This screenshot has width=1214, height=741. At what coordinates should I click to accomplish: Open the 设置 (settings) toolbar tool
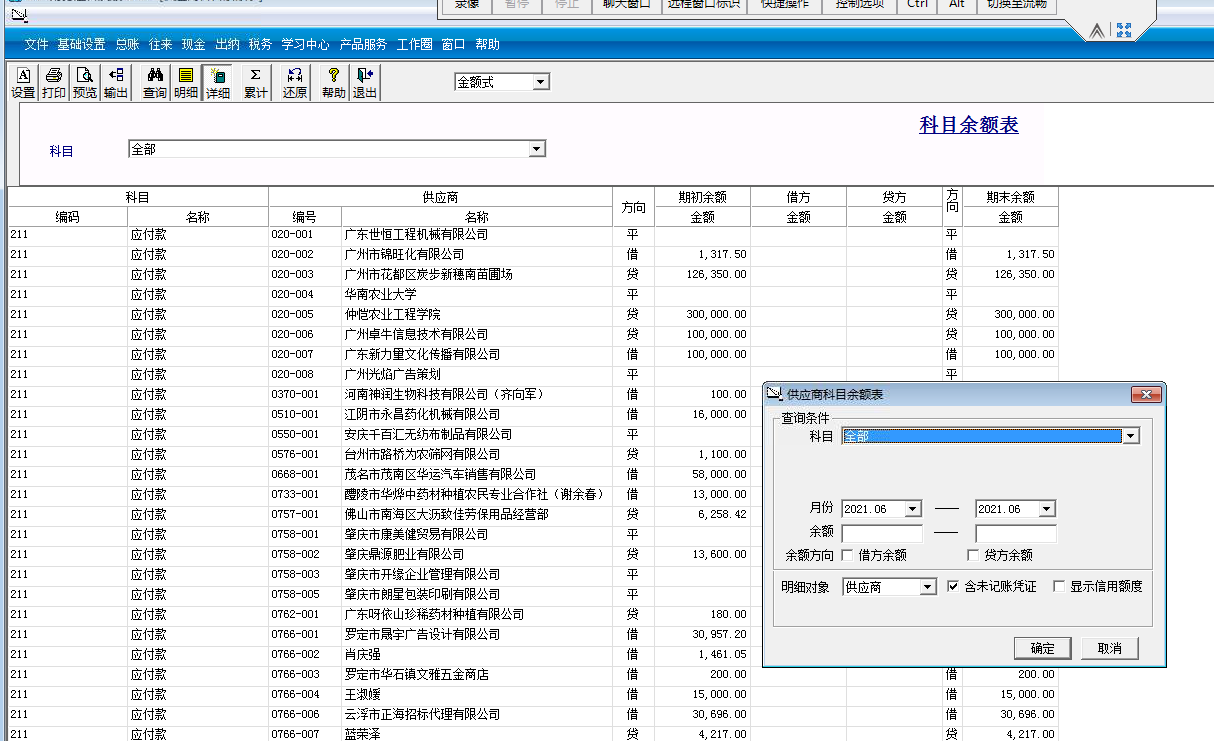[23, 83]
